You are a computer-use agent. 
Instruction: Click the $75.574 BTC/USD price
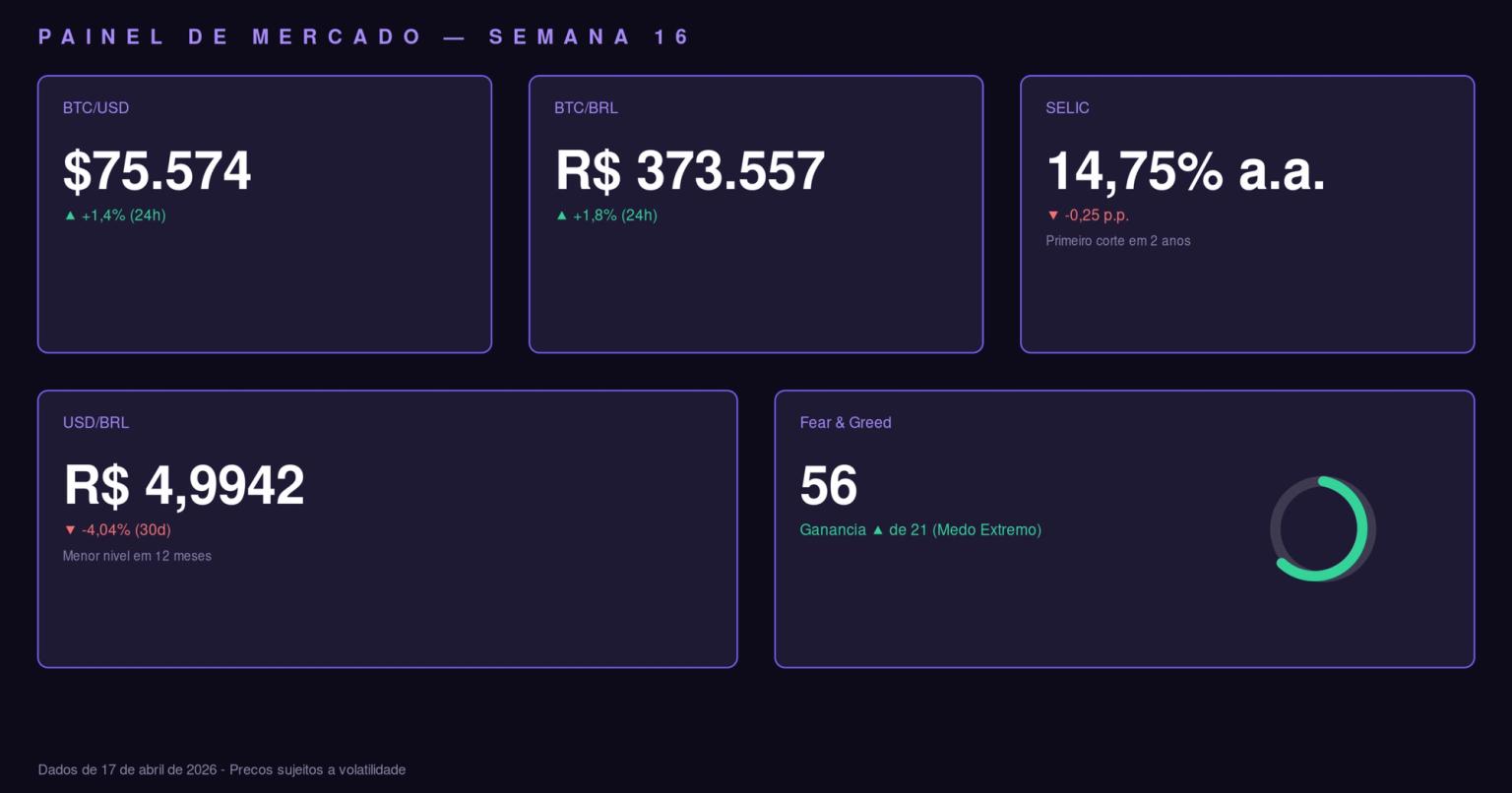[157, 171]
